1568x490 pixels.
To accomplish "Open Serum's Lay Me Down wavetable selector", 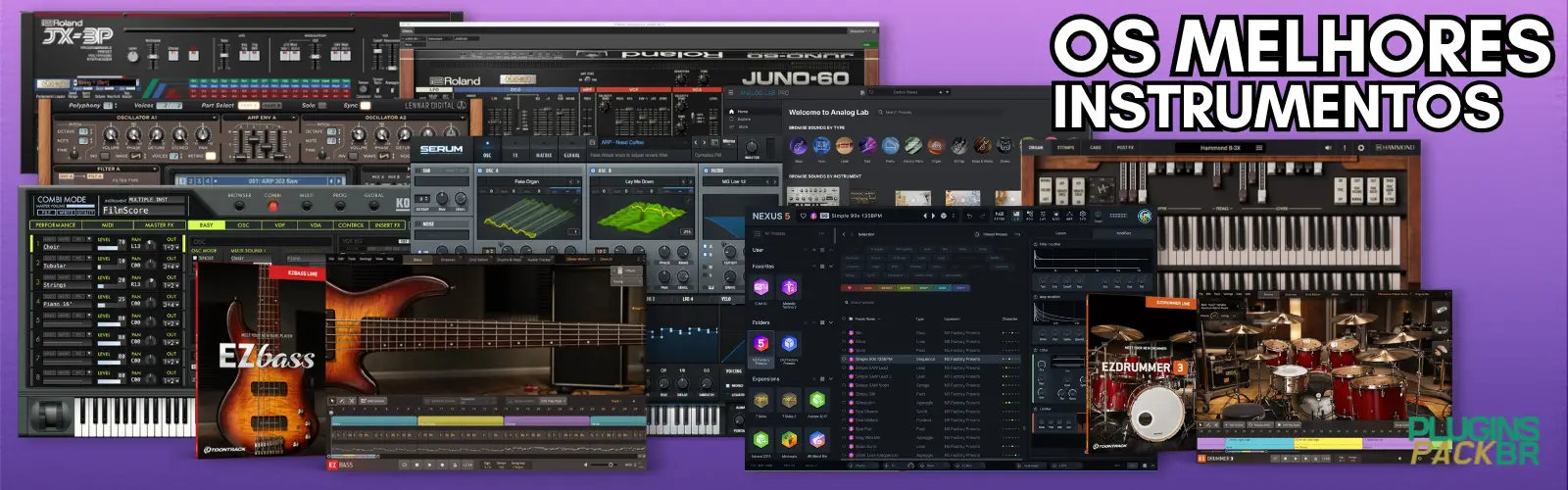I will 639,181.
